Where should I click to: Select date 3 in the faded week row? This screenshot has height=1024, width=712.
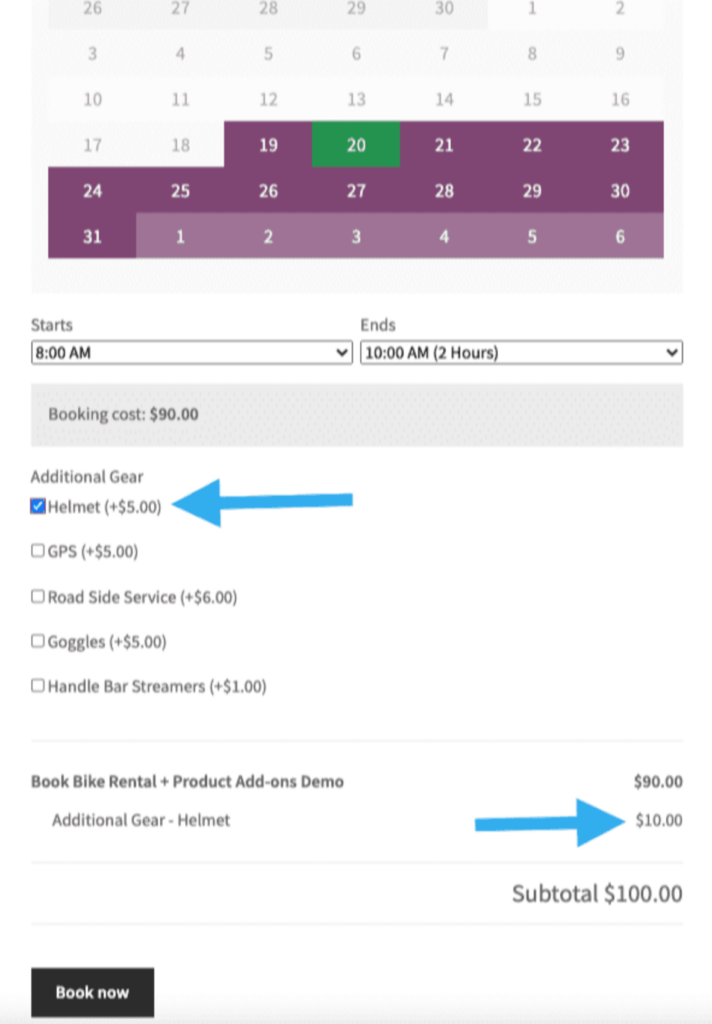[x=356, y=237]
